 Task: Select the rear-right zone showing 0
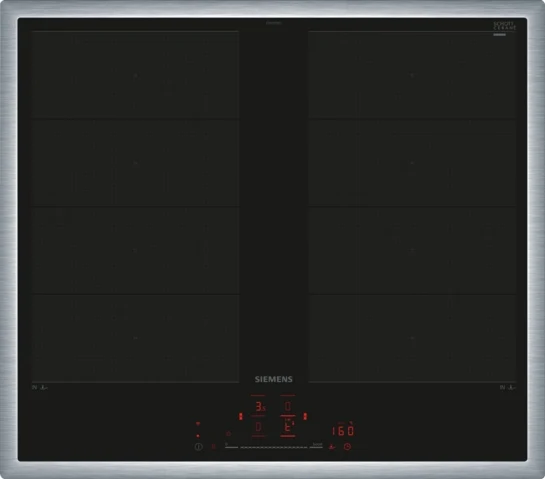(x=288, y=406)
